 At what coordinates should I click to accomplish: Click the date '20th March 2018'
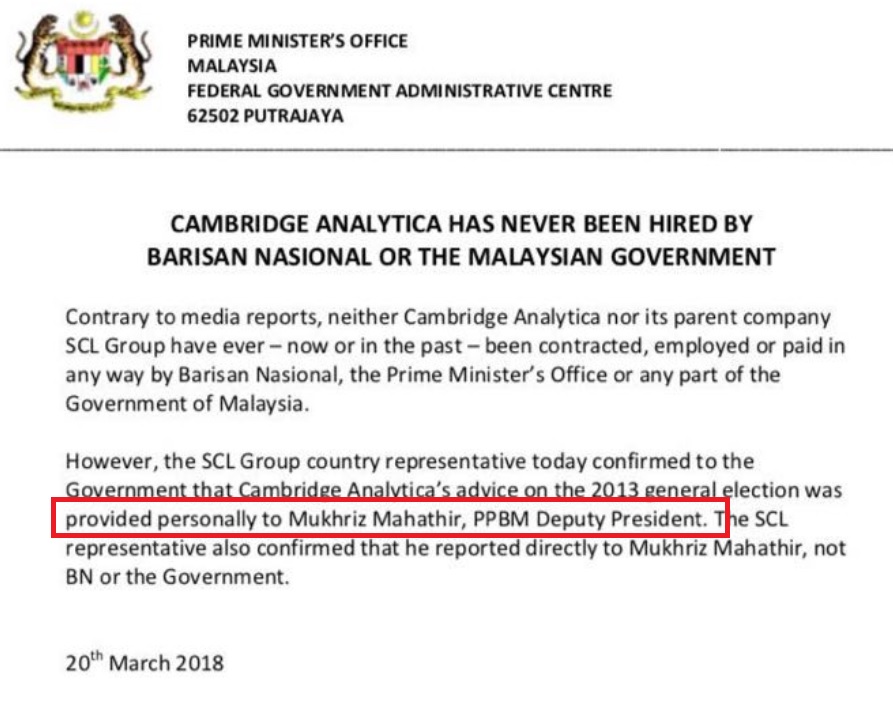coord(145,662)
